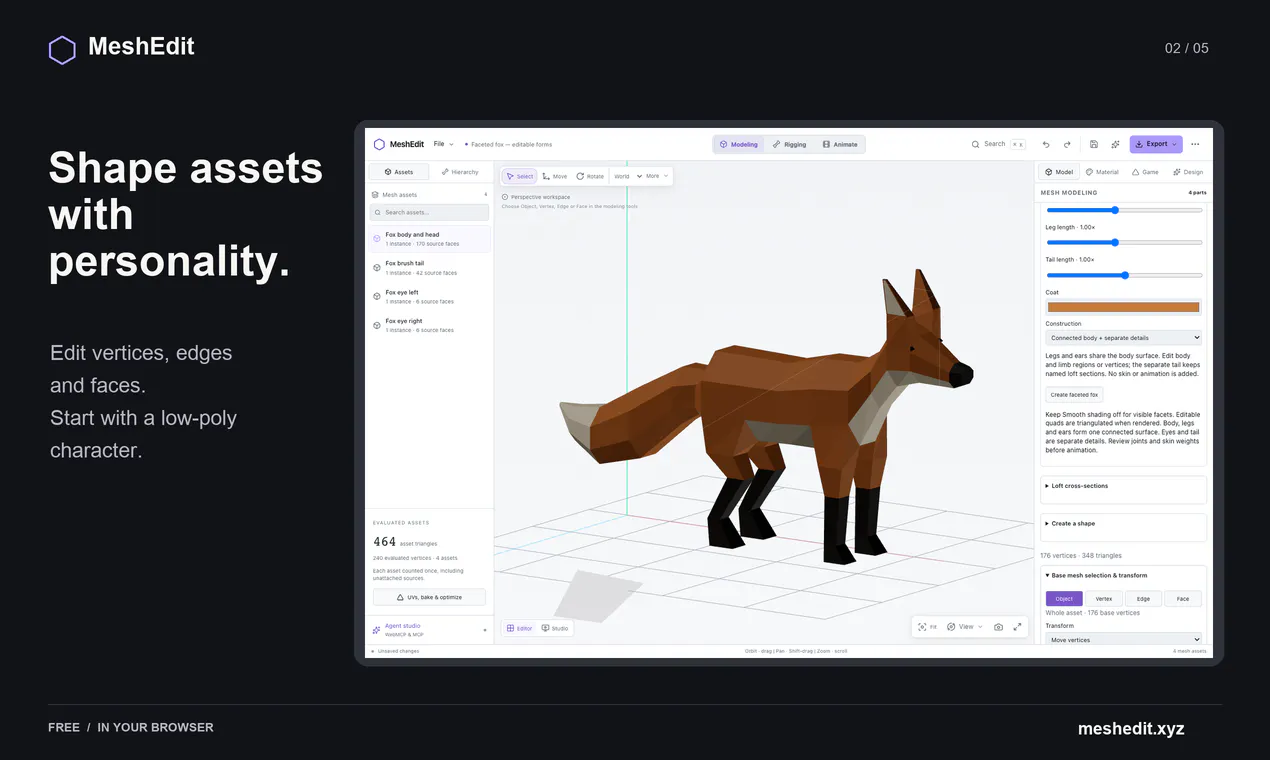Choose Vertex selection mode

1104,599
